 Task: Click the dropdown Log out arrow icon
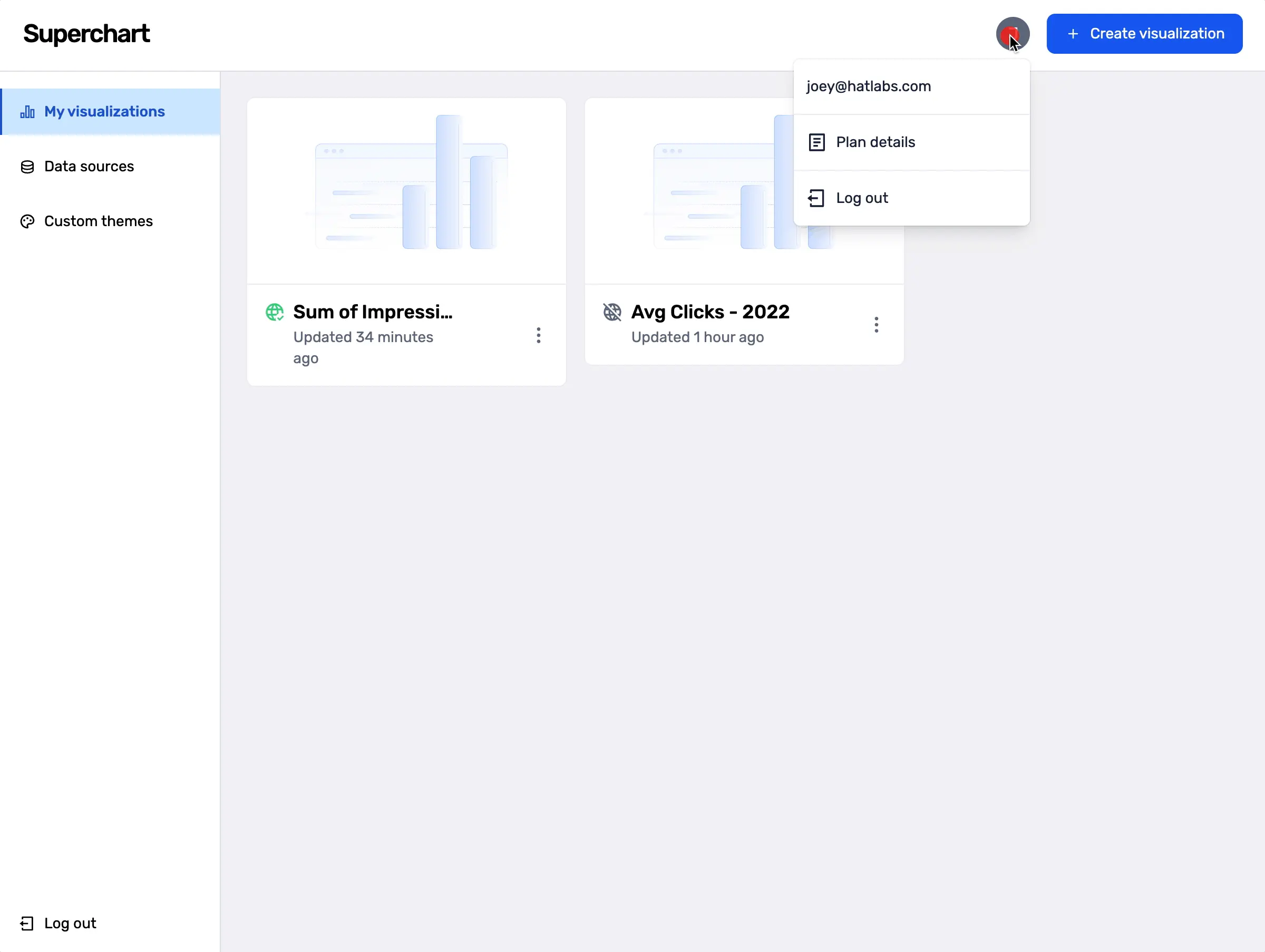point(816,198)
